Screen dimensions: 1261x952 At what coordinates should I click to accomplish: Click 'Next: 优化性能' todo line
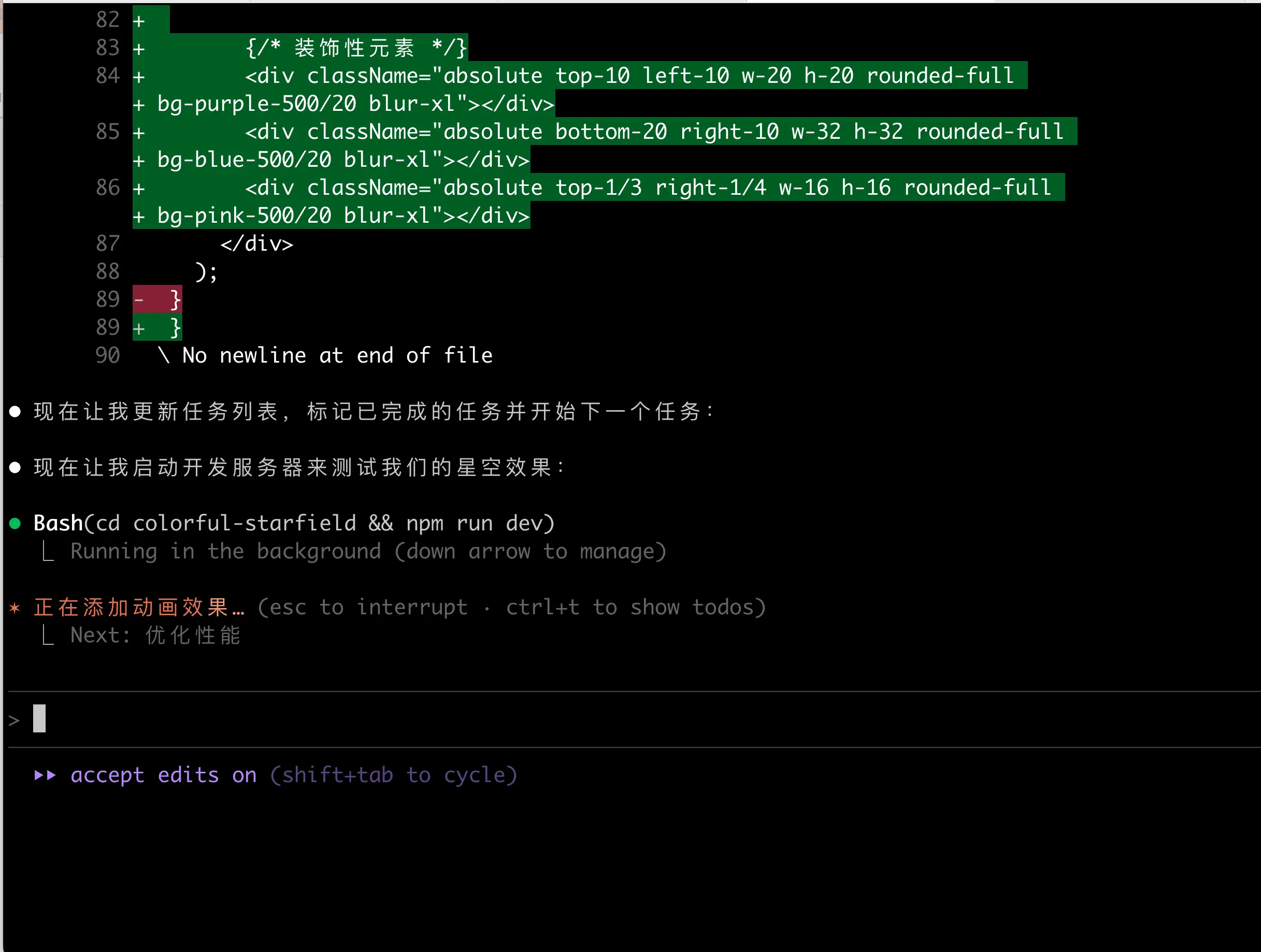tap(155, 635)
